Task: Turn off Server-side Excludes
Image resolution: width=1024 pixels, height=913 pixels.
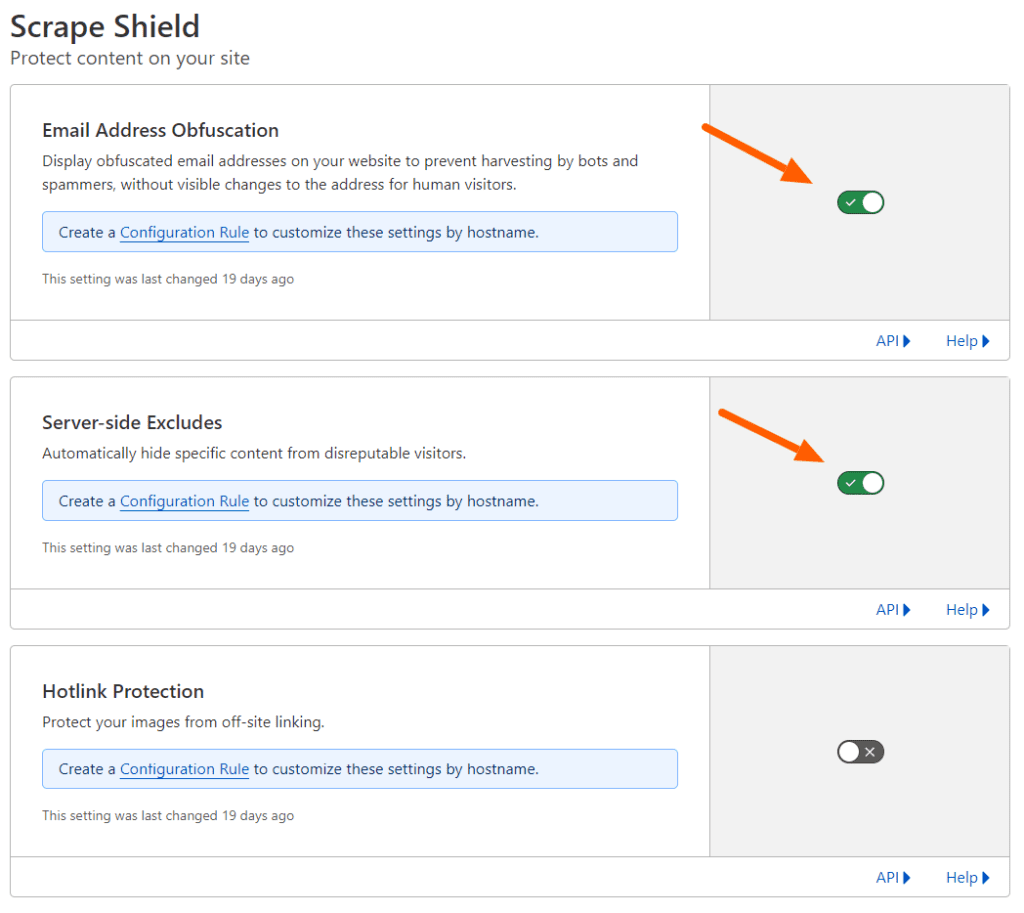Action: click(x=860, y=483)
